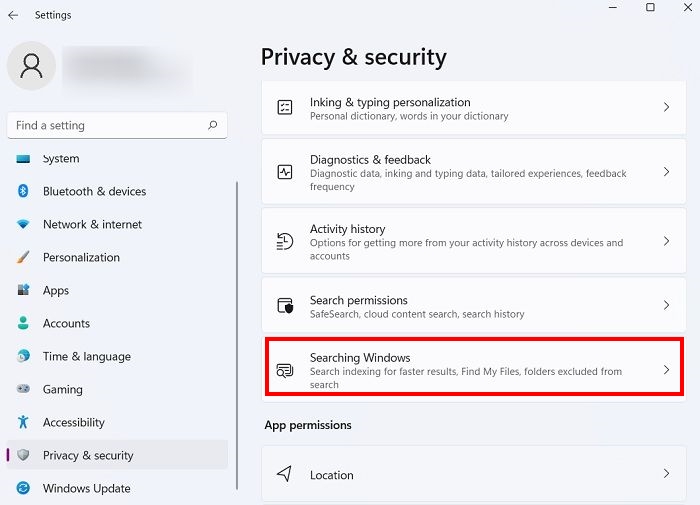Click the App permissions section heading
Viewport: 700px width, 505px height.
(x=308, y=425)
